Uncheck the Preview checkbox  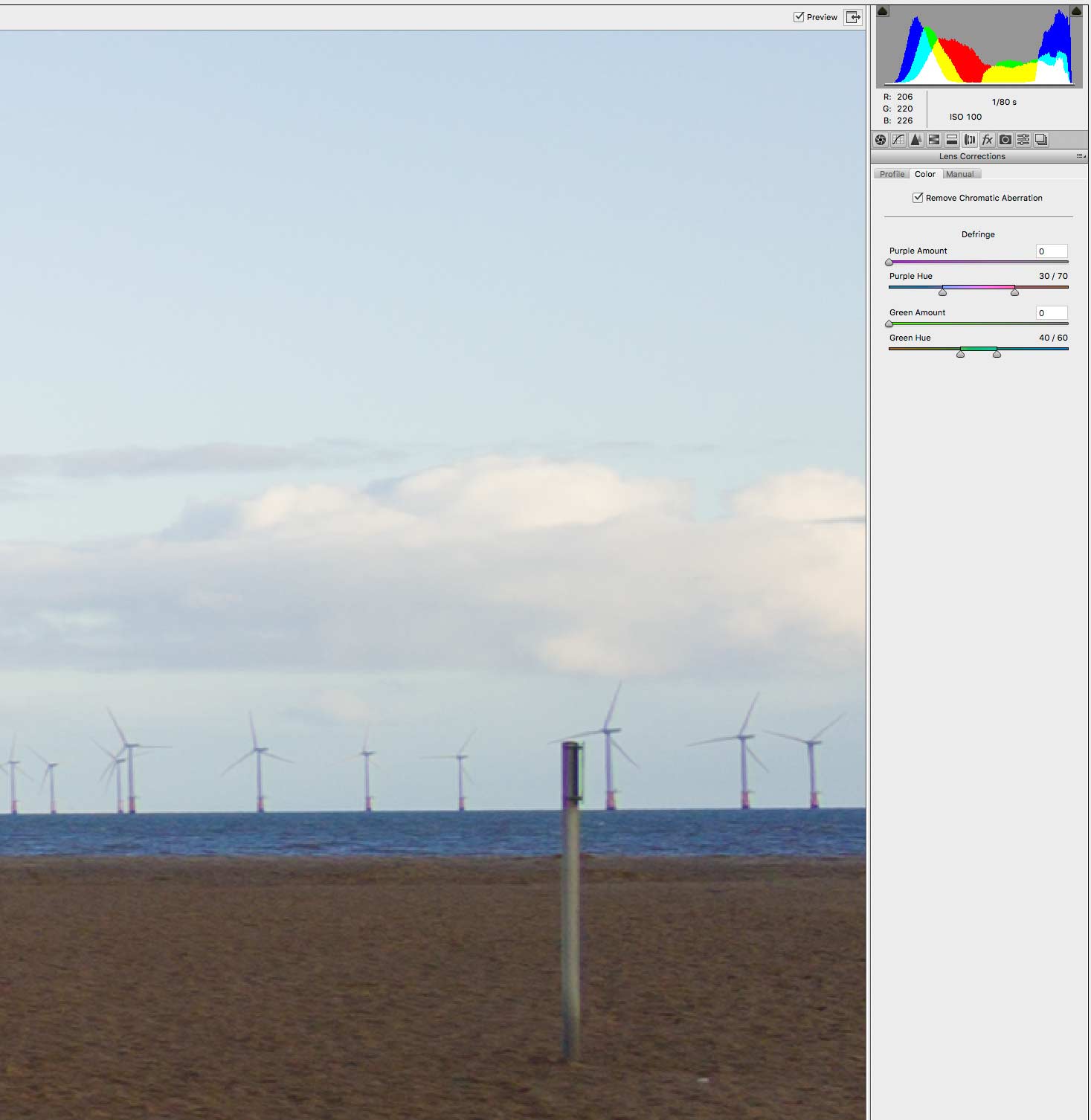pos(799,17)
